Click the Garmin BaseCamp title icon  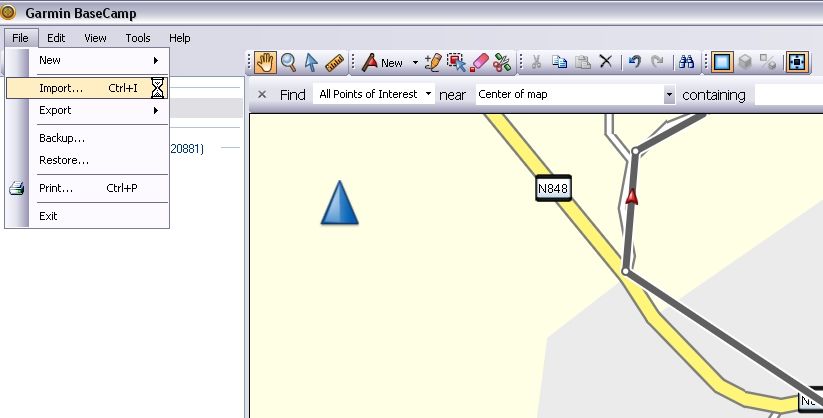(8, 12)
